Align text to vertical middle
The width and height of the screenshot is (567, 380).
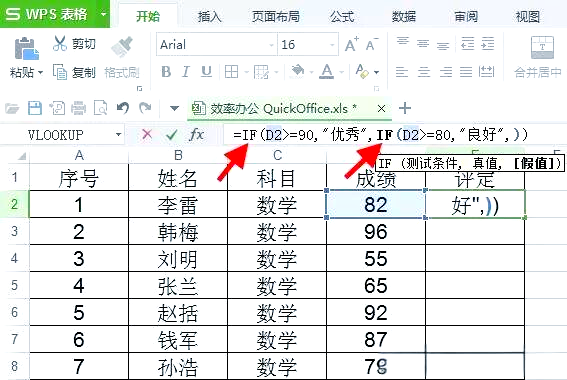click(x=423, y=44)
